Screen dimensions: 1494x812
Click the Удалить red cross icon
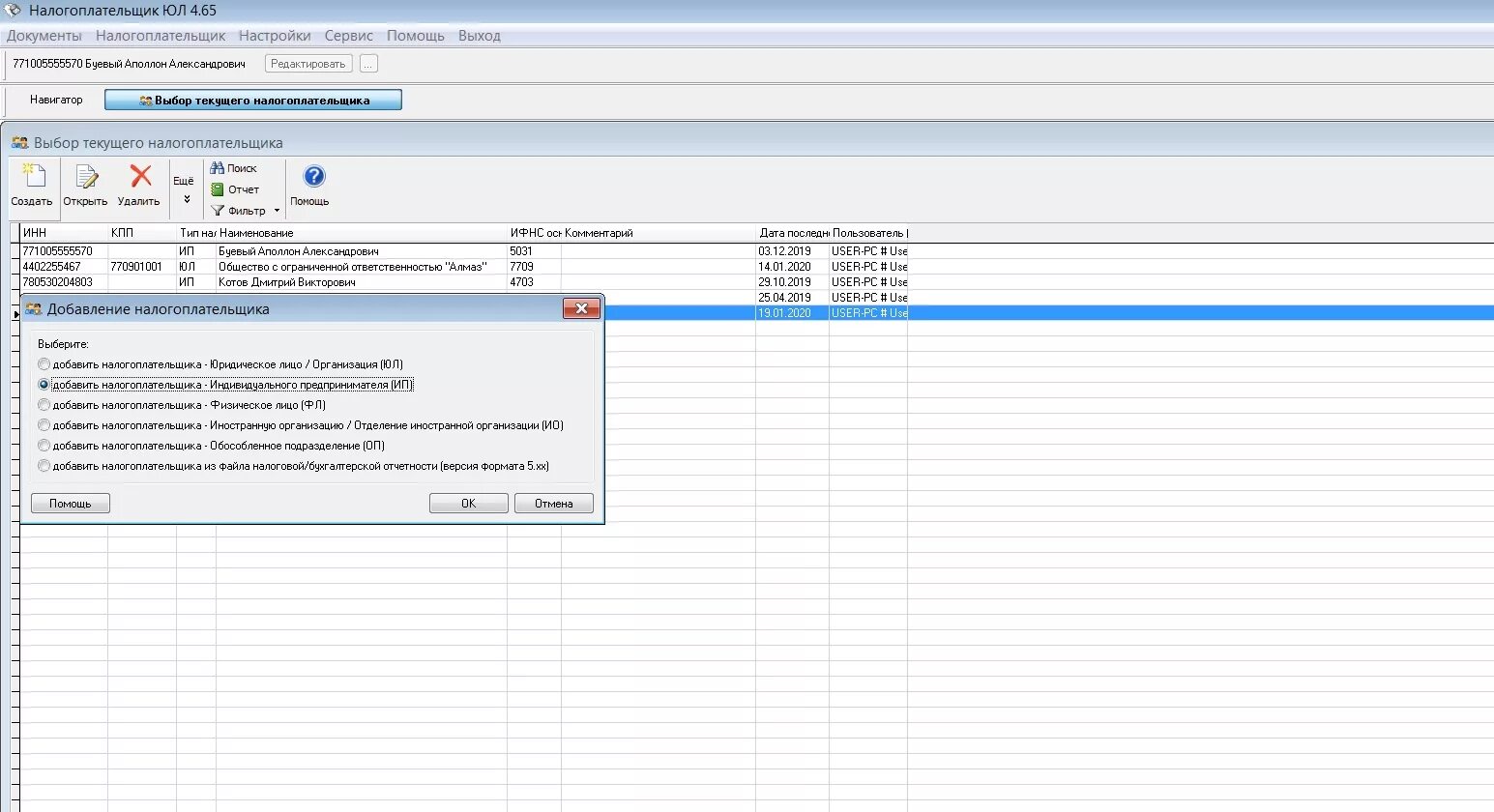141,176
